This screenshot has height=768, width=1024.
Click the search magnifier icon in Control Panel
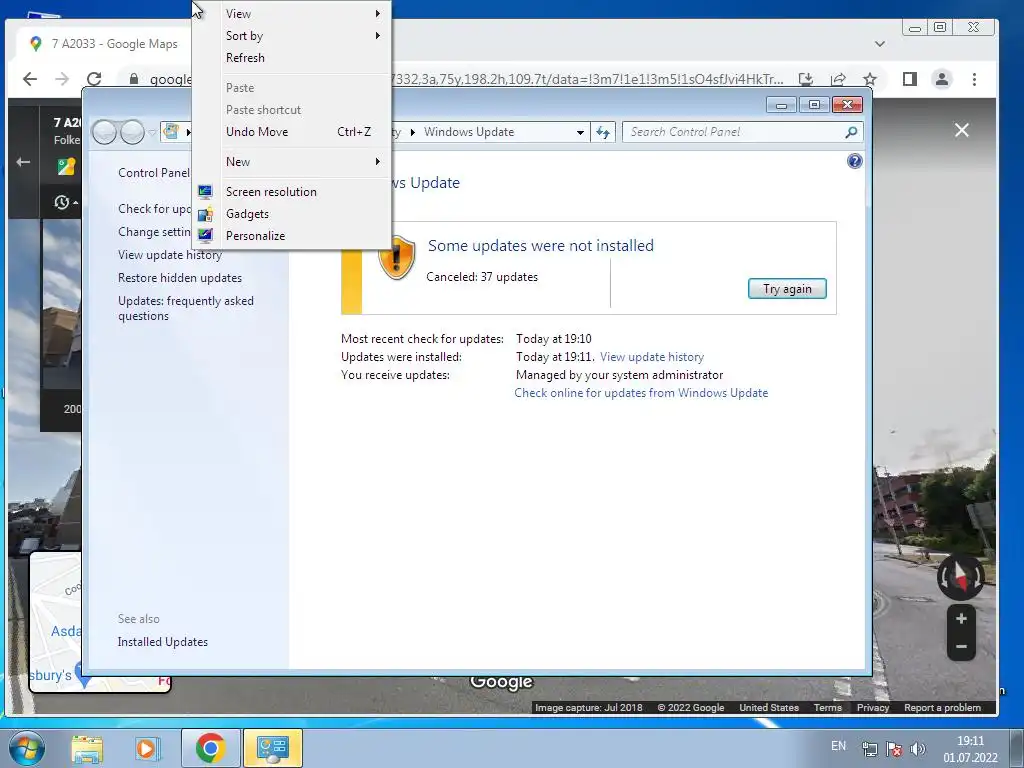851,133
